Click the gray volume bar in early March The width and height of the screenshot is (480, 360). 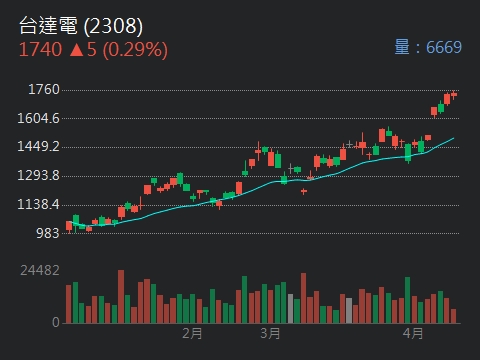pos(290,308)
